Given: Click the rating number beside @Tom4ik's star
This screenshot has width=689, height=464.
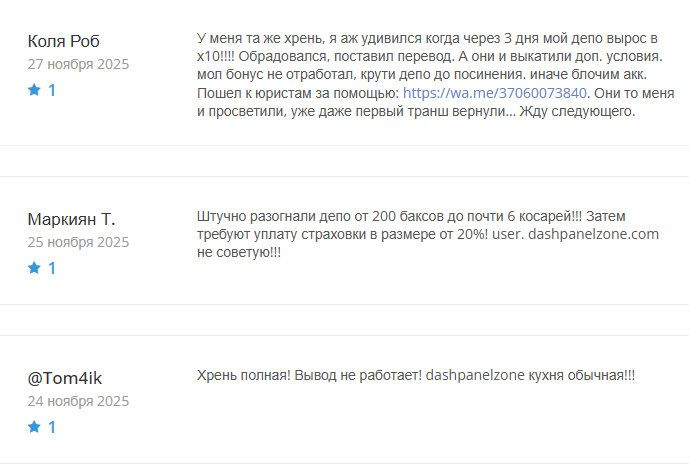Looking at the screenshot, I should point(52,427).
